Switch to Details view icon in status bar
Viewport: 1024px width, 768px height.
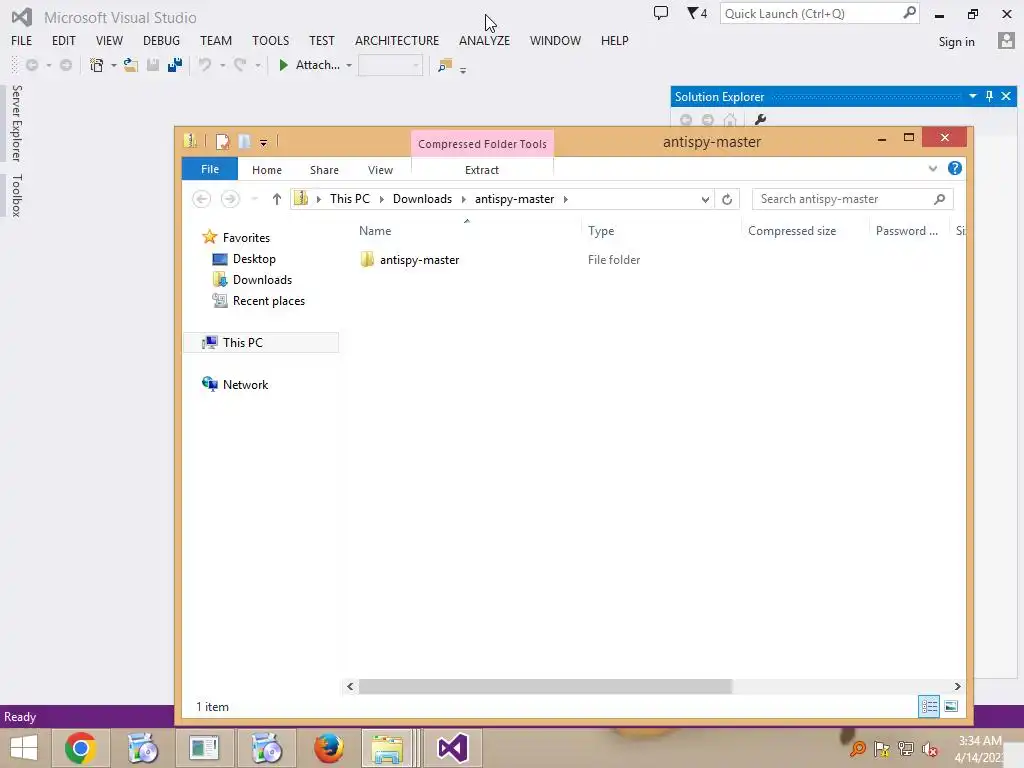pyautogui.click(x=929, y=706)
